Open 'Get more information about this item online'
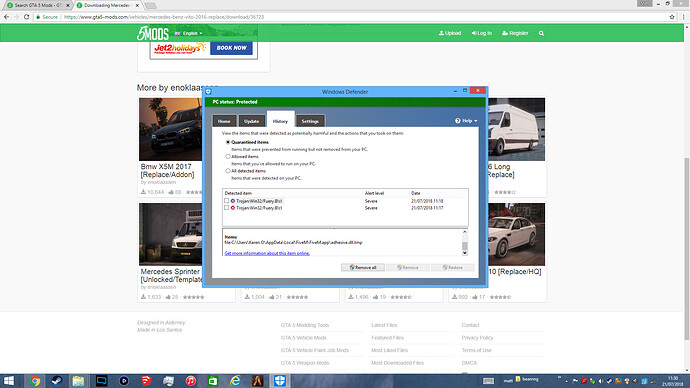The height and width of the screenshot is (388, 690). pos(267,253)
